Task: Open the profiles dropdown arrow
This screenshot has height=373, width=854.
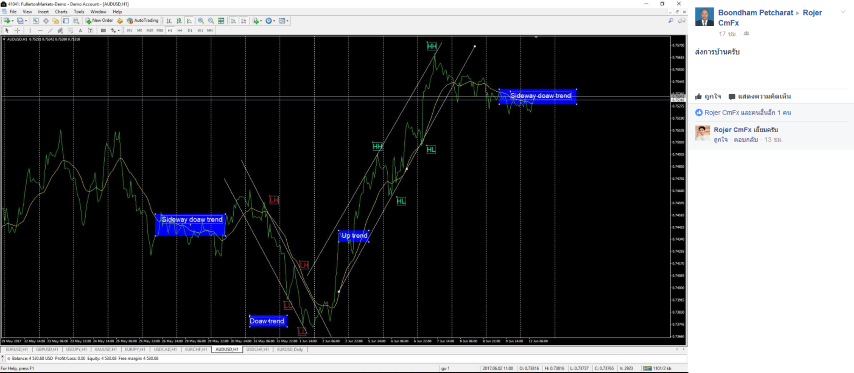Action: click(27, 21)
